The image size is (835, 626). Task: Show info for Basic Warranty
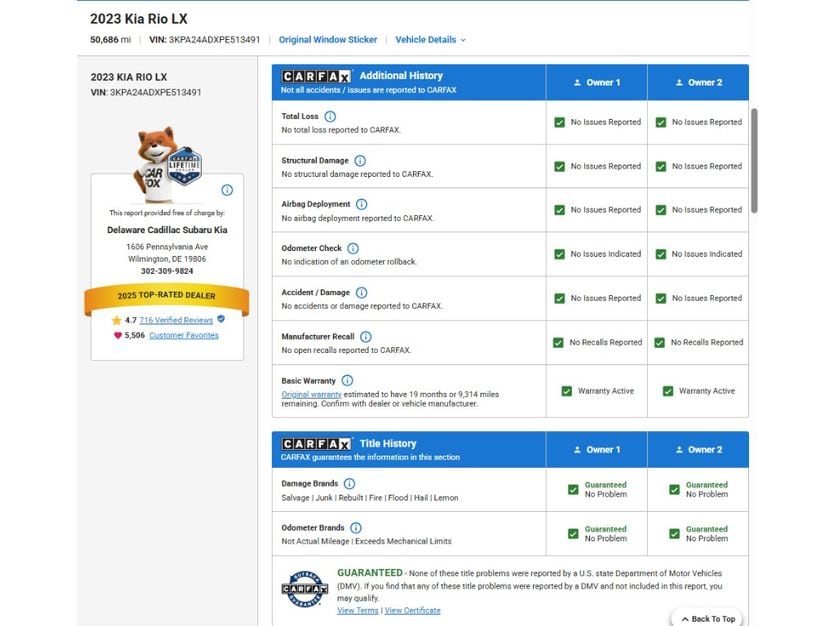[347, 380]
